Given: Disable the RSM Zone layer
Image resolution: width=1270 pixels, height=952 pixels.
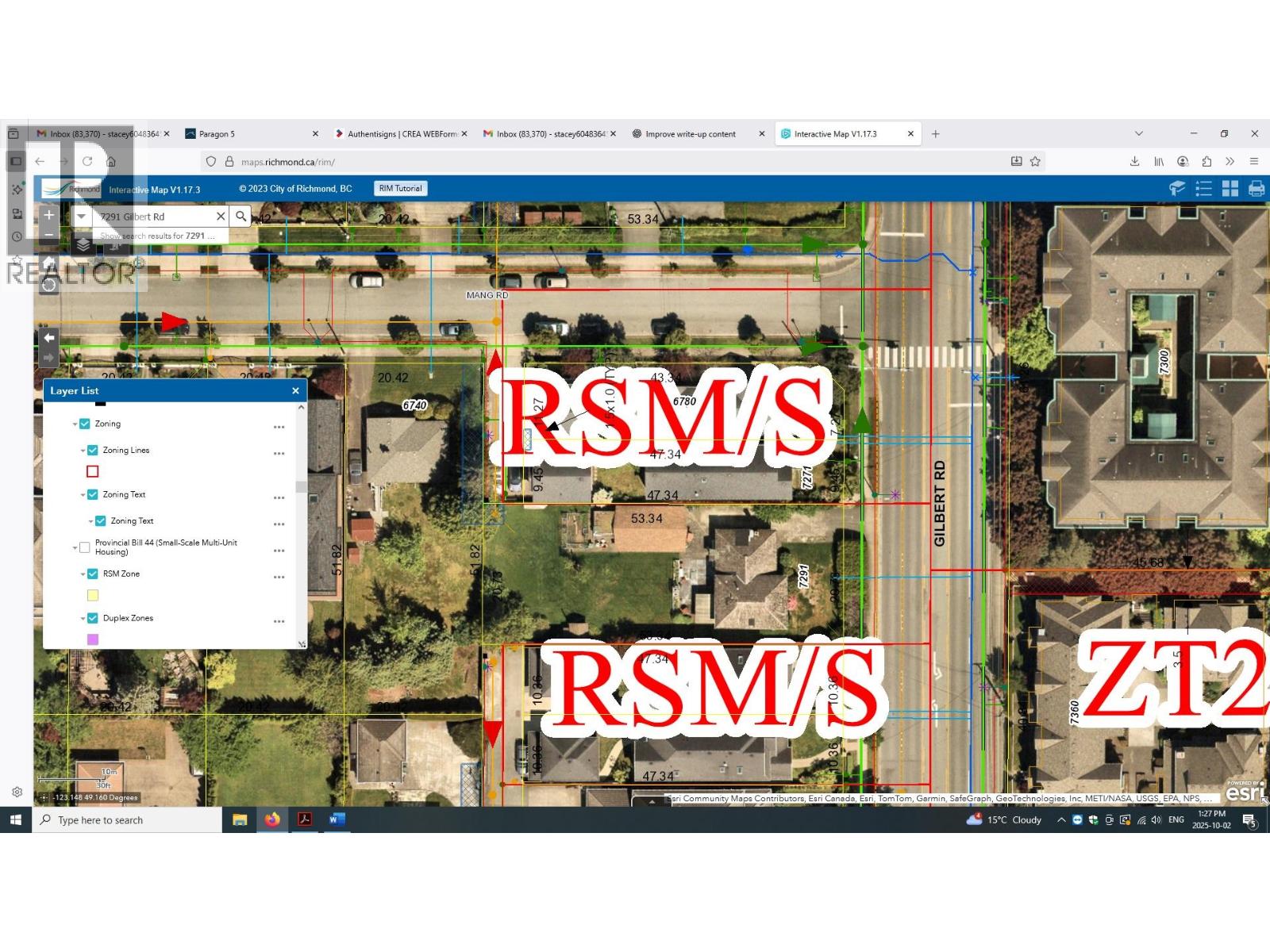Looking at the screenshot, I should (x=93, y=574).
